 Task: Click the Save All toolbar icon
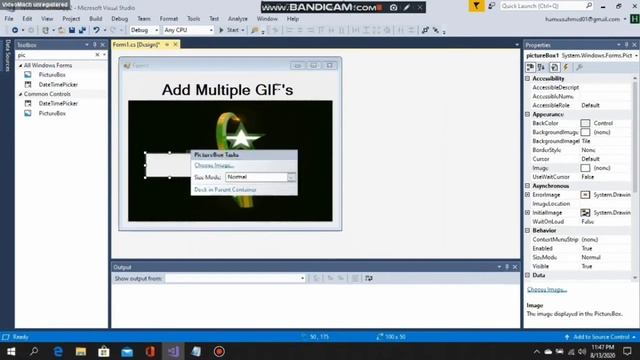(x=82, y=30)
